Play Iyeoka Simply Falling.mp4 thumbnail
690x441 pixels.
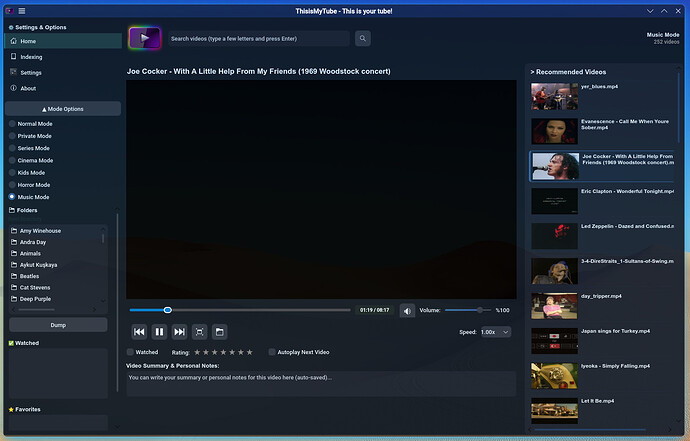point(554,376)
